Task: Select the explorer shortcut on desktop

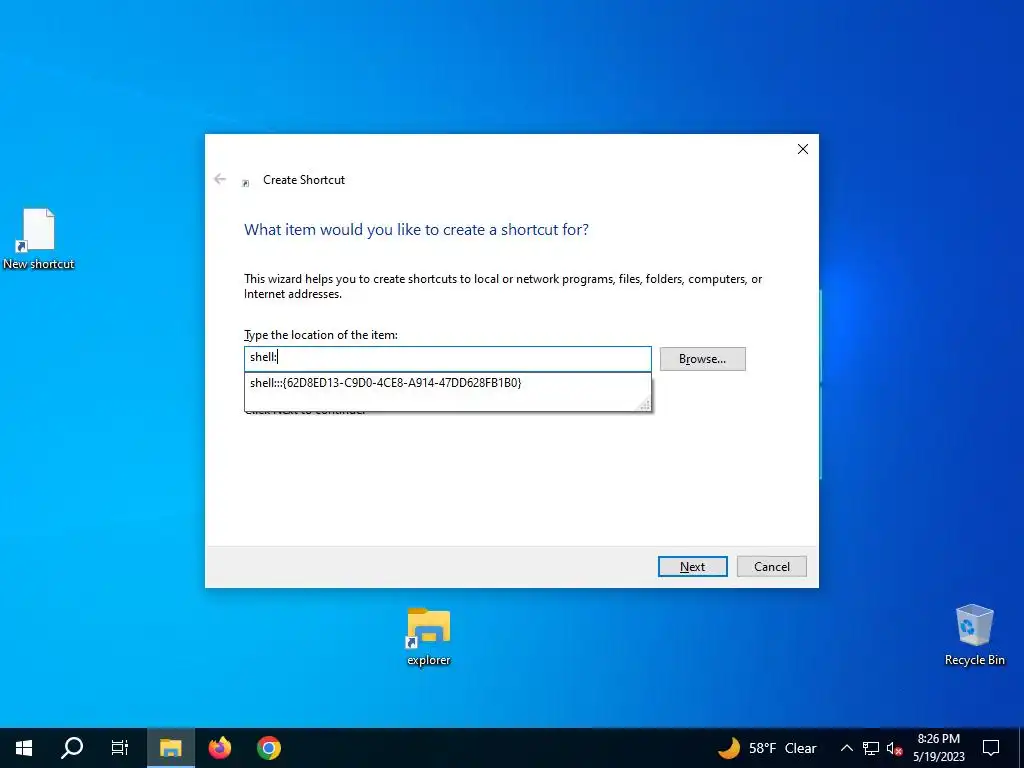Action: point(428,636)
